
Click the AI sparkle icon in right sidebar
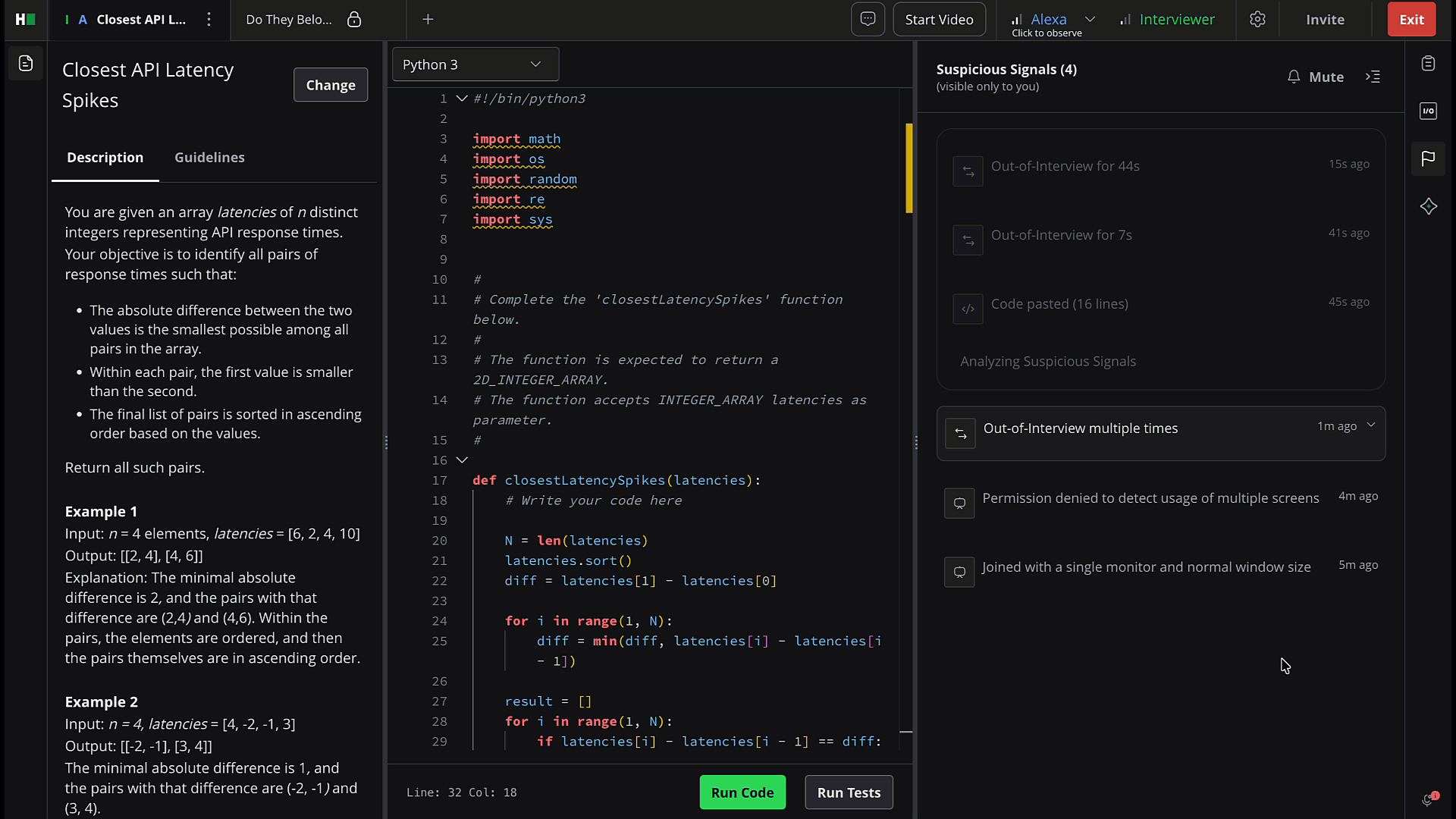pyautogui.click(x=1429, y=206)
